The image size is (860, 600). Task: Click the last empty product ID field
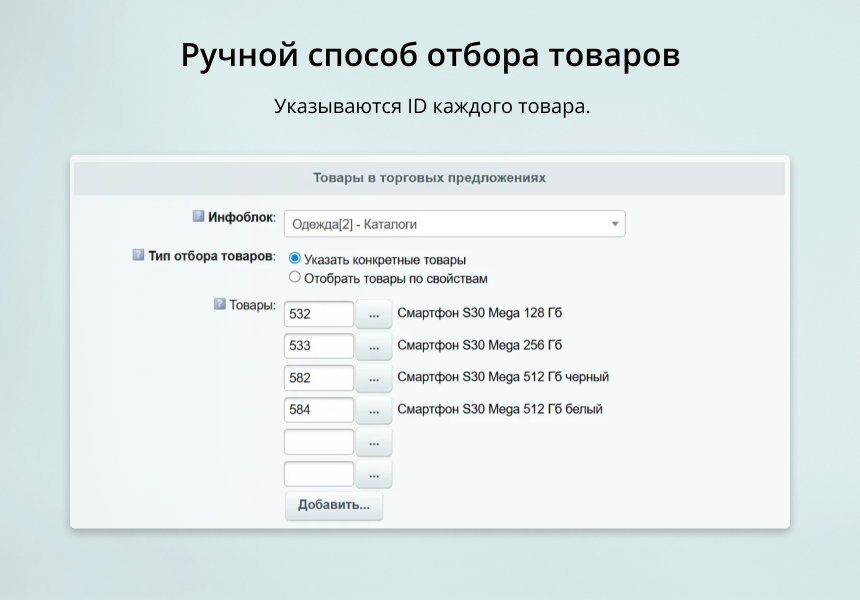coord(319,474)
